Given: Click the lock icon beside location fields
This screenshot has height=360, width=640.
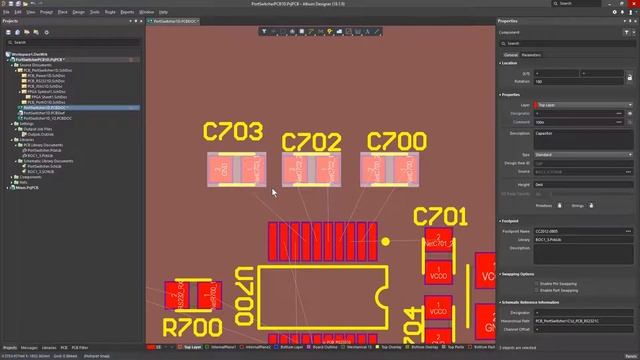Looking at the screenshot, I should coord(630,77).
